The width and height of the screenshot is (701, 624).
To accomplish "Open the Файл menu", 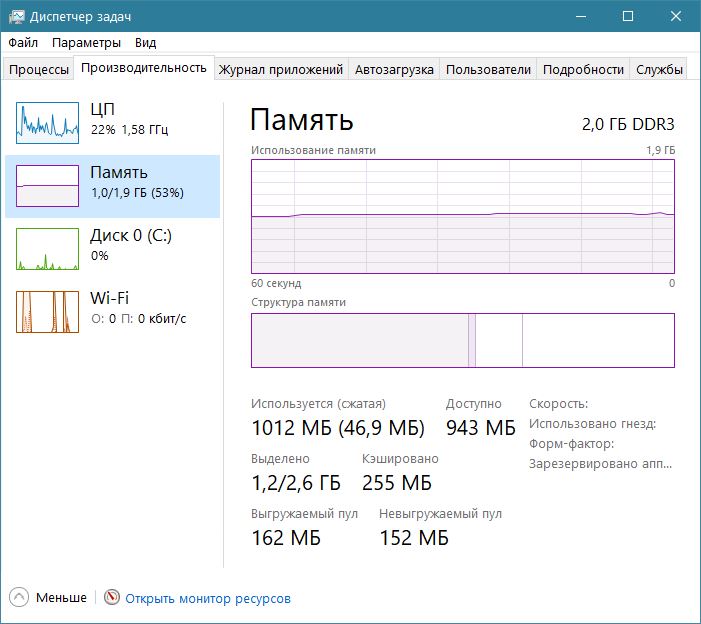I will [x=23, y=43].
